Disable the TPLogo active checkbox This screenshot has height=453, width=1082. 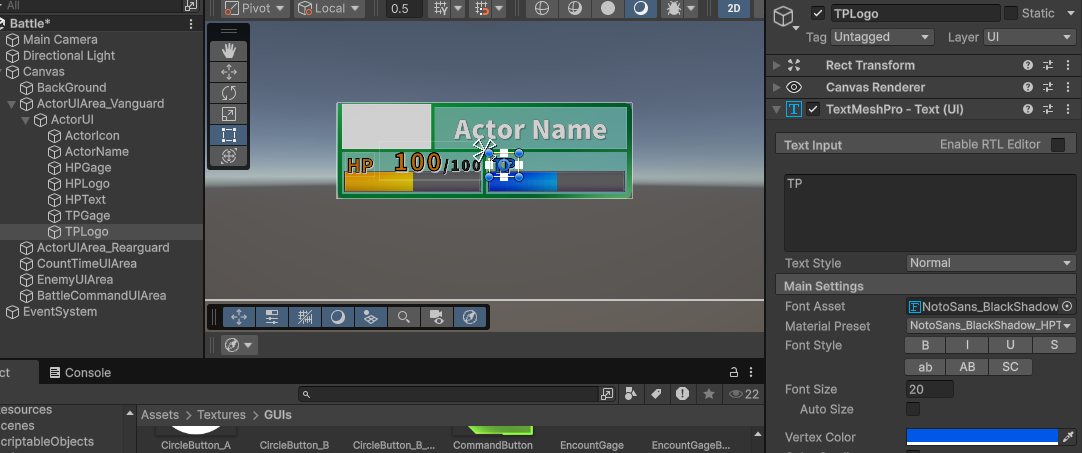pyautogui.click(x=818, y=13)
